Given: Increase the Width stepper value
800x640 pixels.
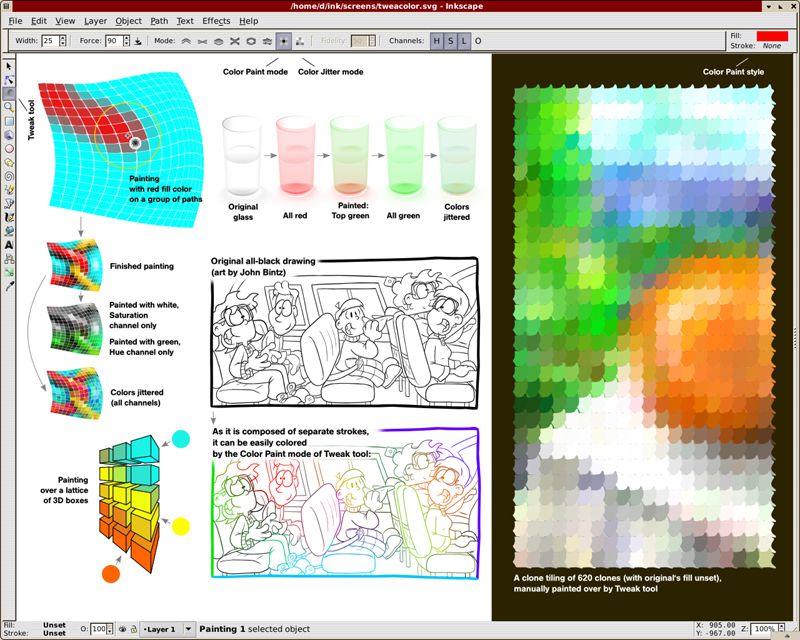Looking at the screenshot, I should coord(63,38).
